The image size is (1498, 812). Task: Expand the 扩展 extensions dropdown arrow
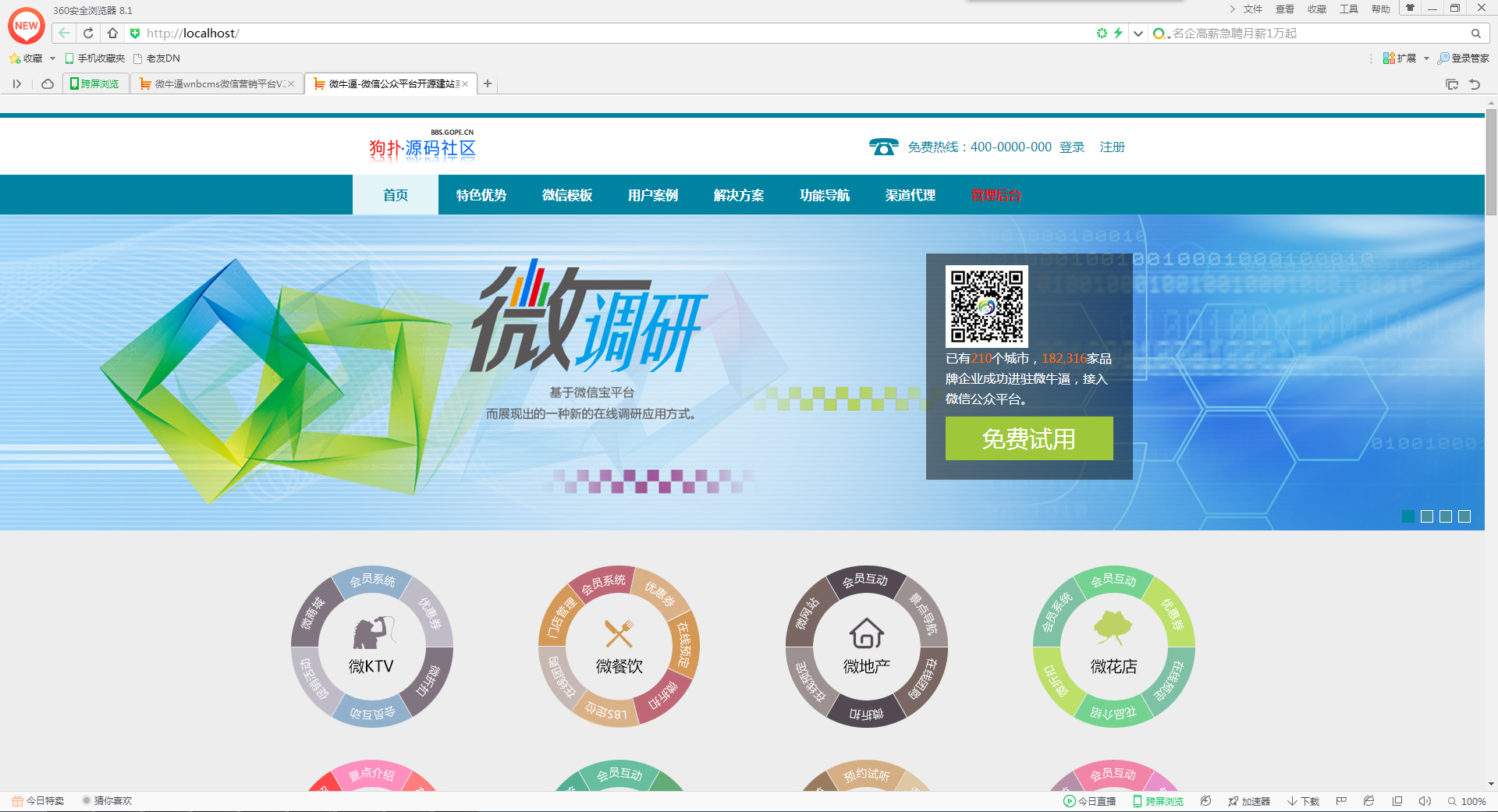[1426, 59]
